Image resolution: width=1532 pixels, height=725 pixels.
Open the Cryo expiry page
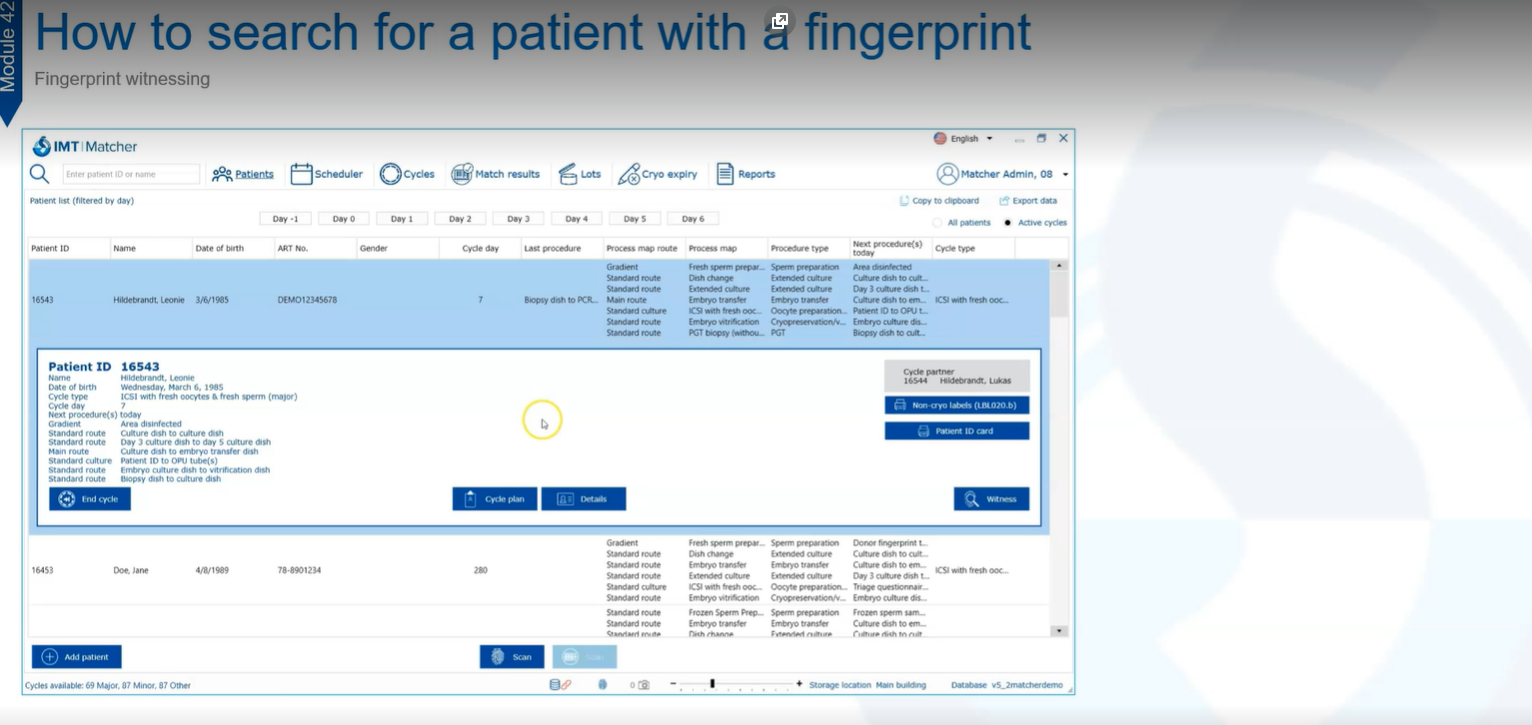tap(657, 174)
